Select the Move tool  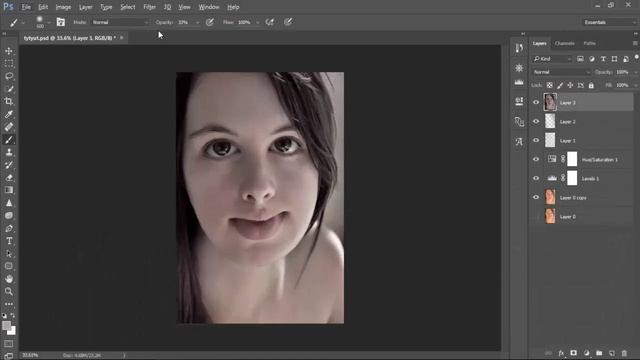9,51
